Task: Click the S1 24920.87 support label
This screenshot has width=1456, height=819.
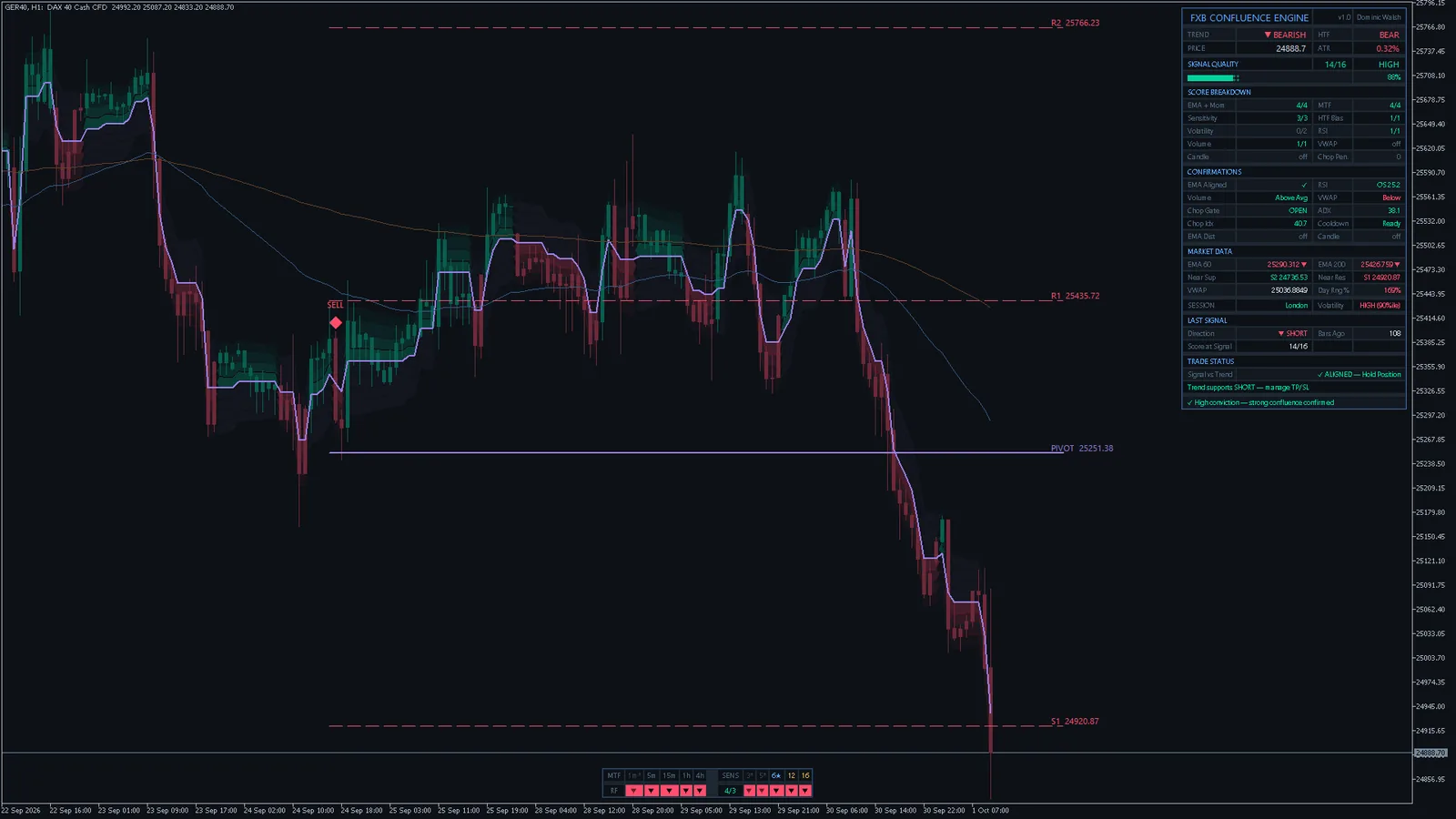Action: (1075, 722)
